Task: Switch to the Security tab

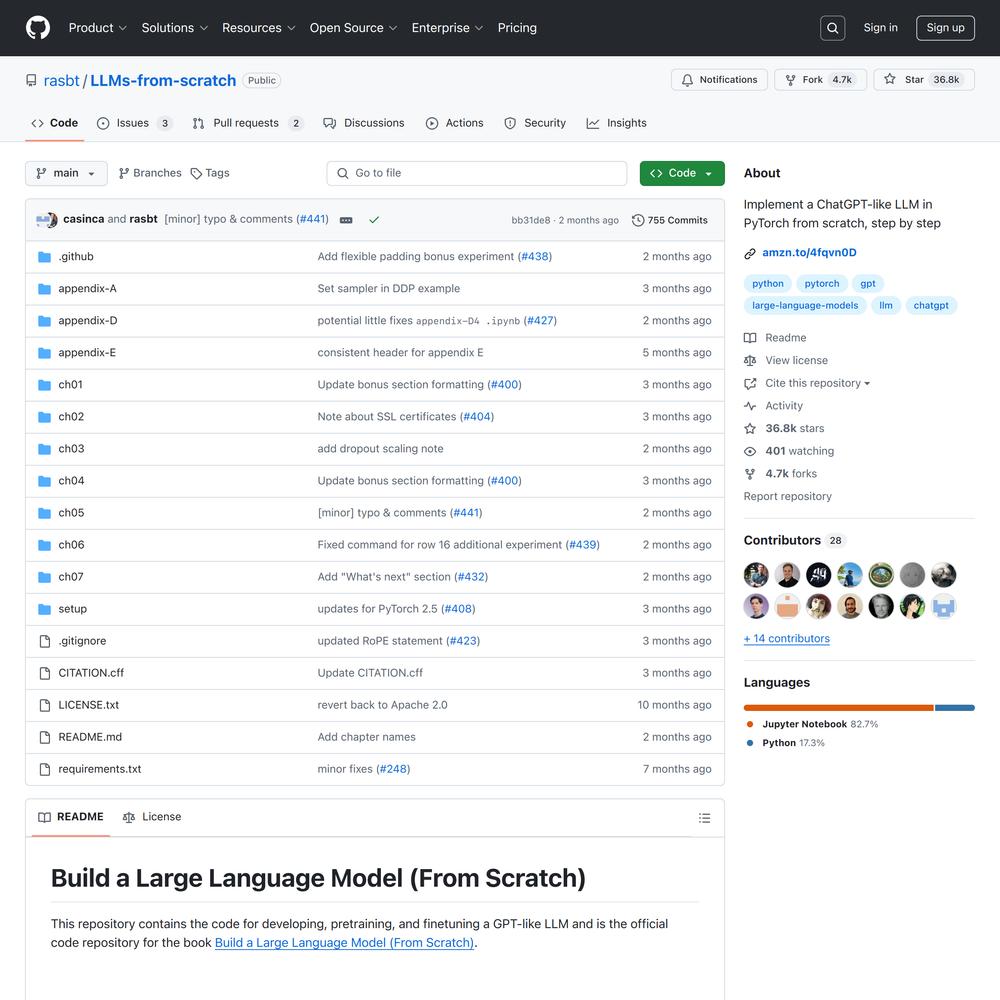Action: click(x=534, y=123)
